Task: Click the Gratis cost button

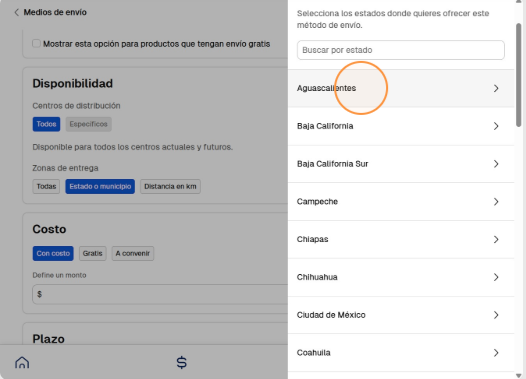Action: [93, 253]
